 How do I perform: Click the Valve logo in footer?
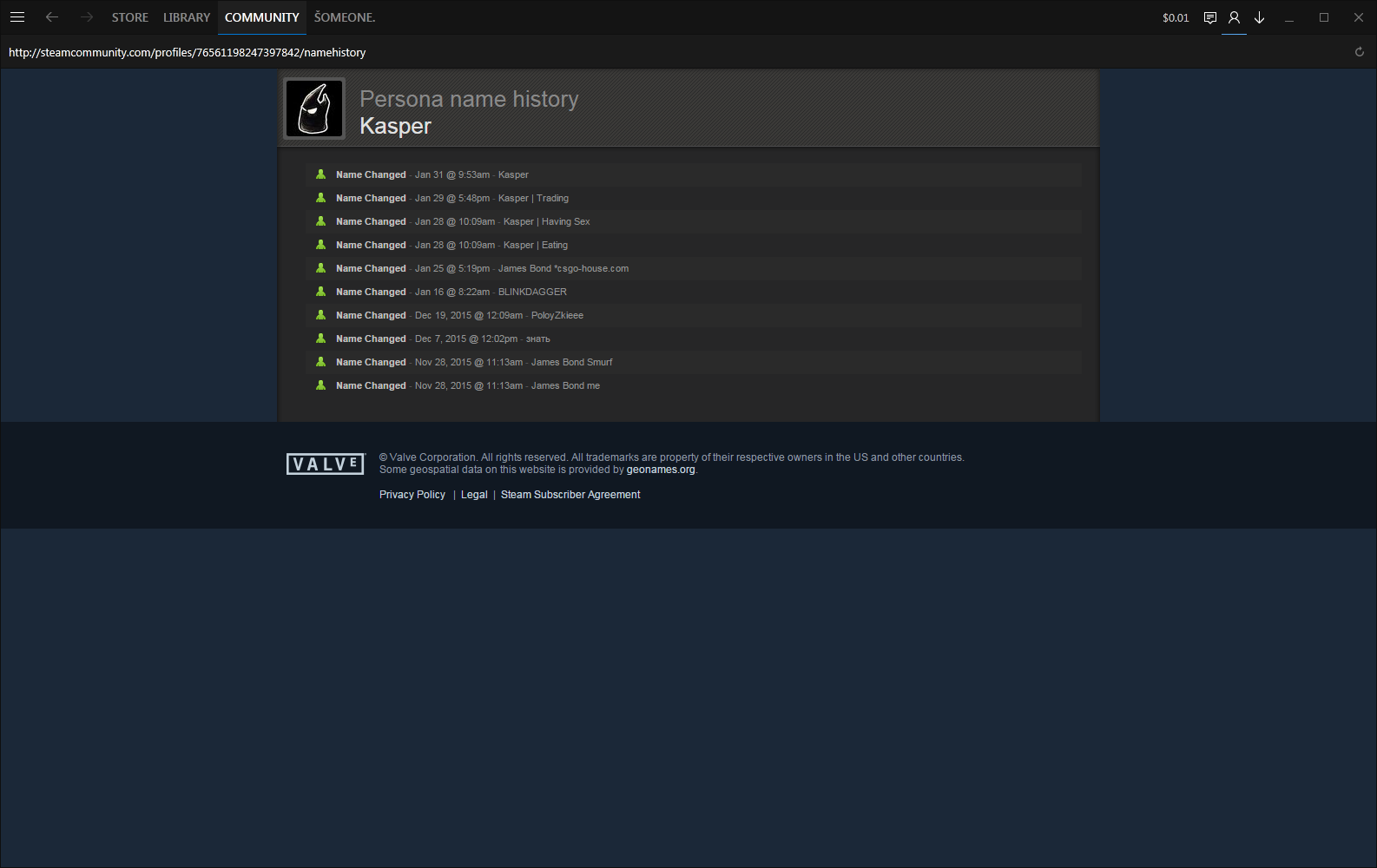tap(326, 464)
